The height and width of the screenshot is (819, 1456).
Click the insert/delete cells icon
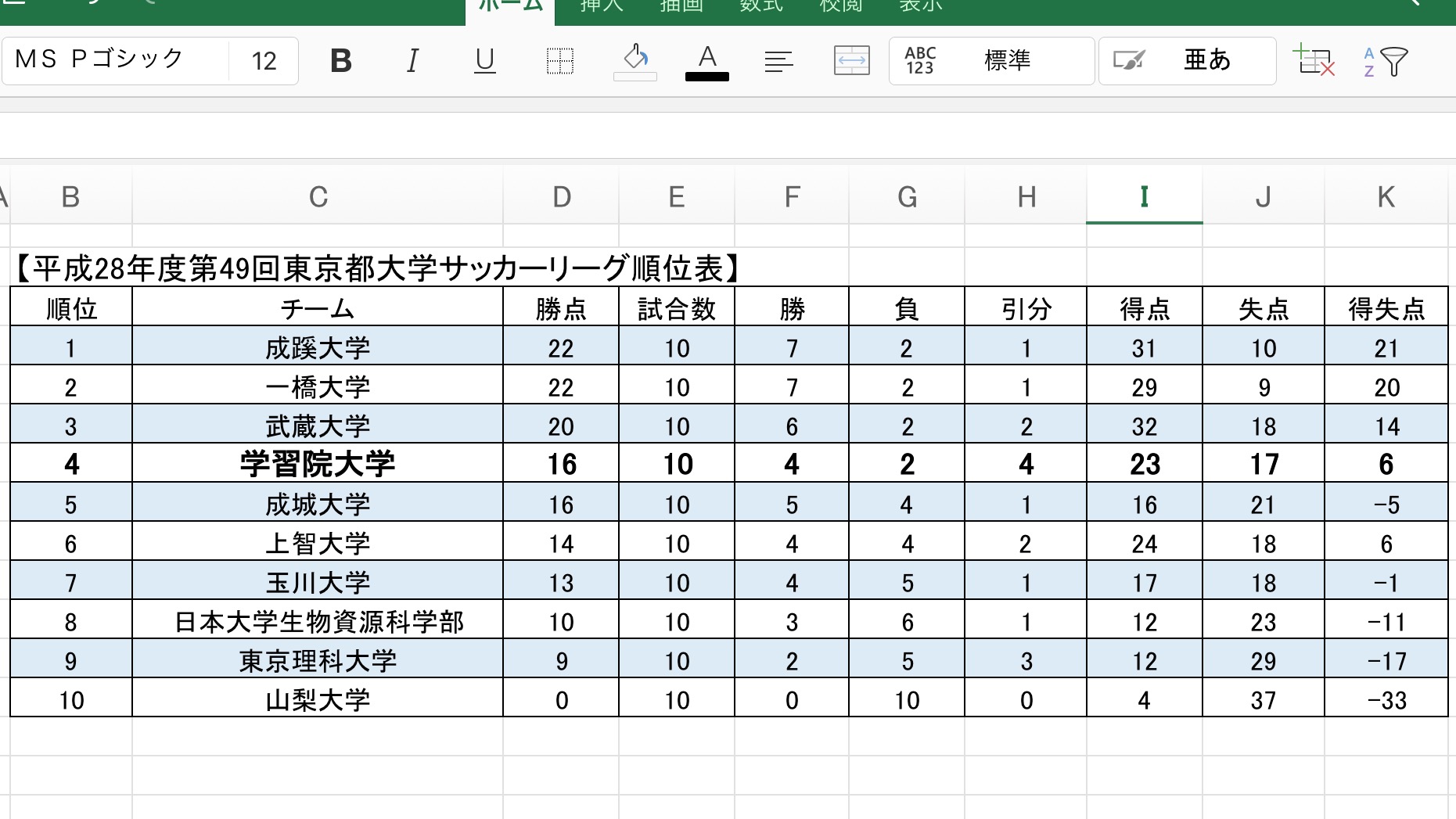point(1314,61)
